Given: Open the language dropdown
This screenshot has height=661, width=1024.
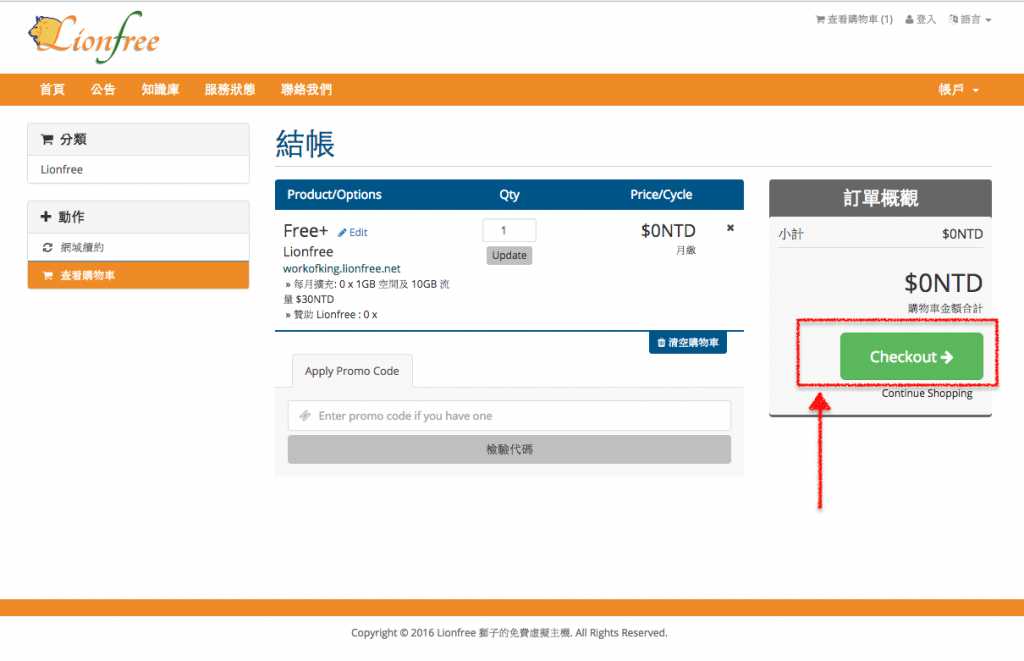Looking at the screenshot, I should pos(970,20).
